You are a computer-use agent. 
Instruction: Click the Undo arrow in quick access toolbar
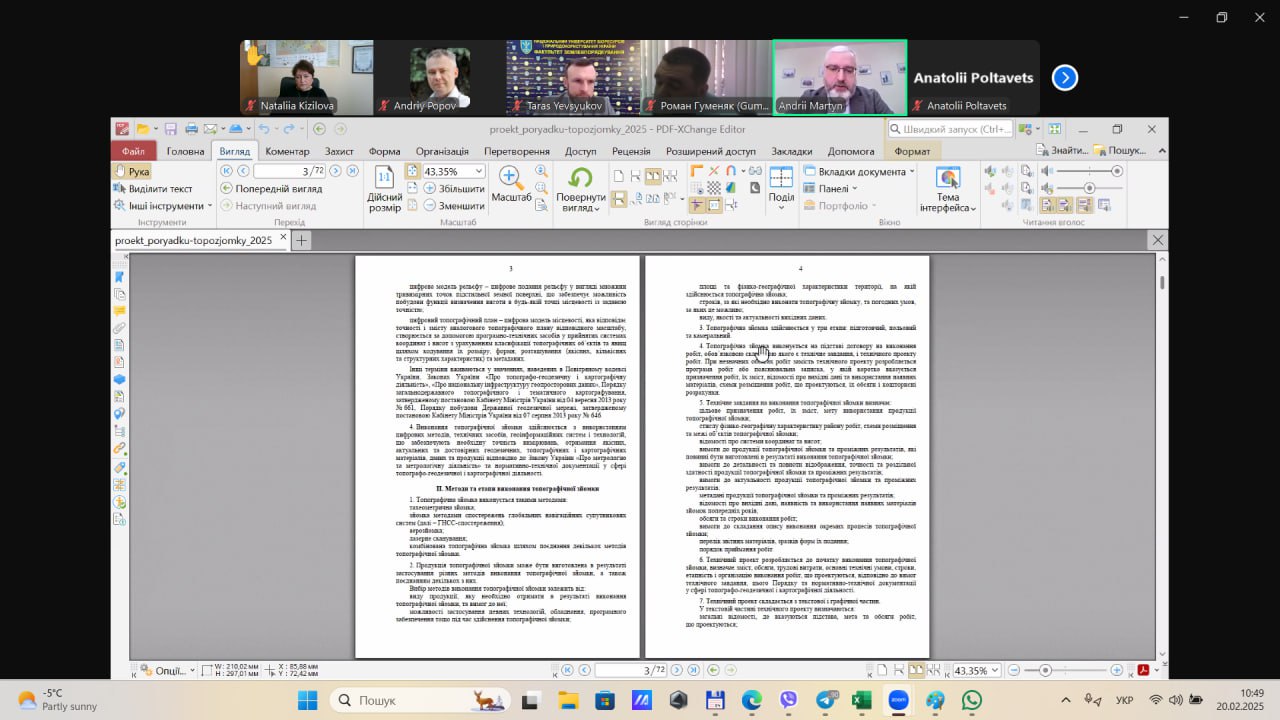[264, 129]
